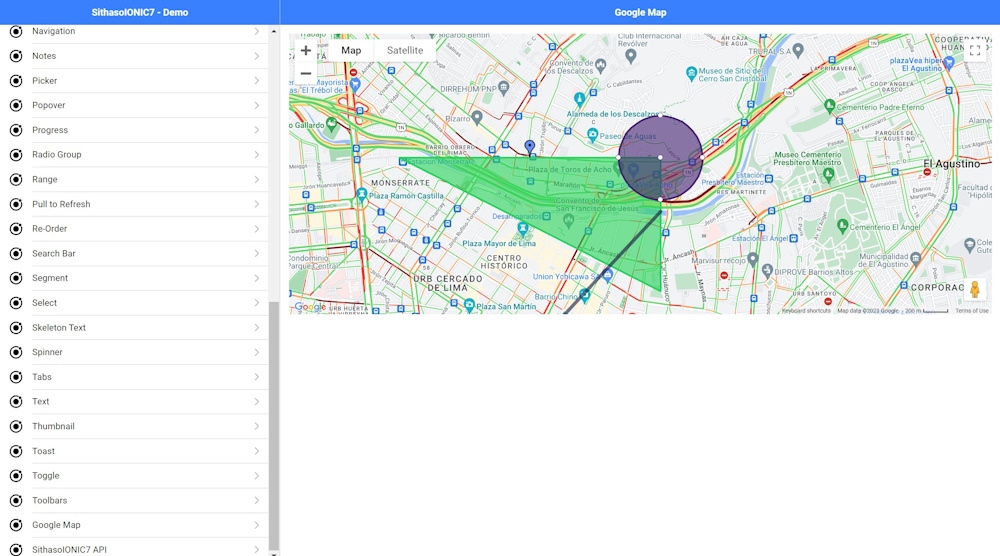Screen dimensions: 1000x556
Task: Click the Cementerio El Ángel map marker
Action: pos(842,225)
